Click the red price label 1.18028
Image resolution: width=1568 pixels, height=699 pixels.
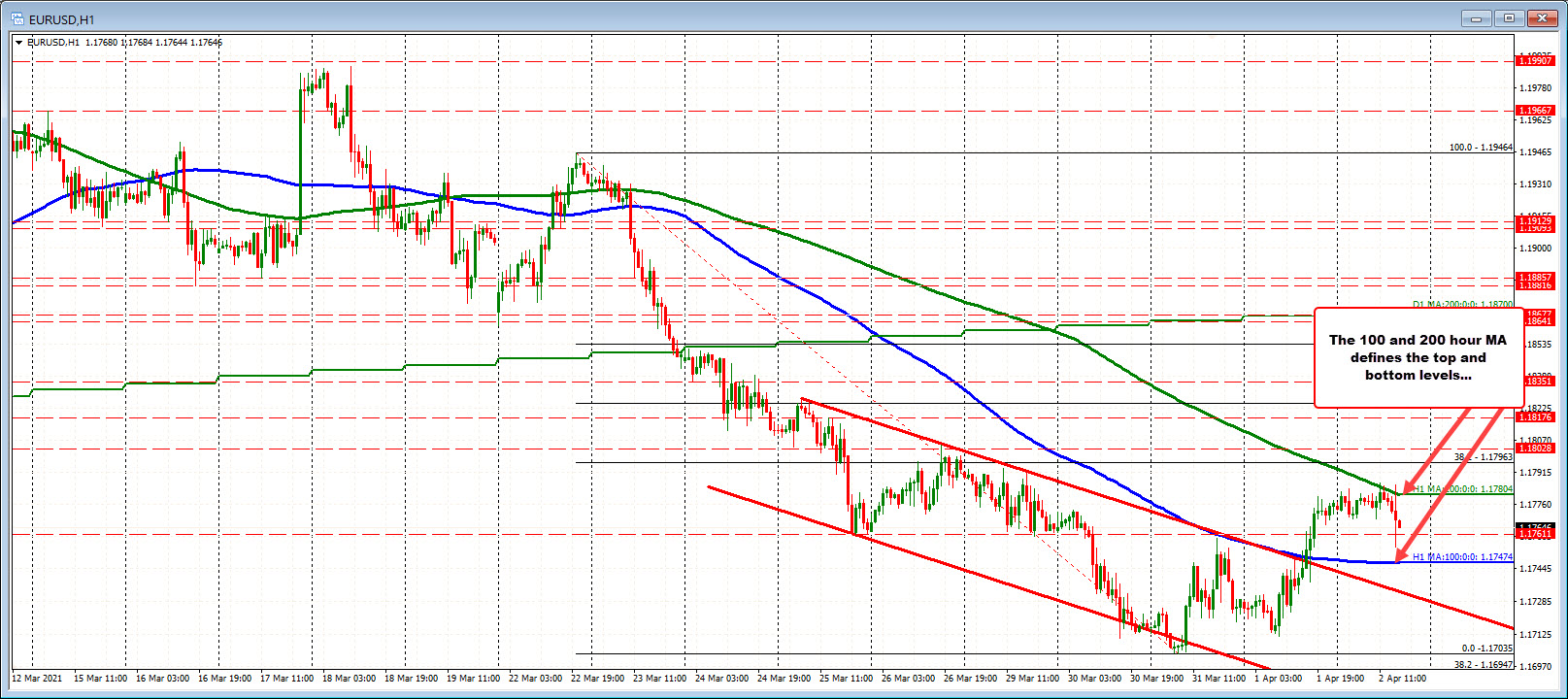coord(1535,449)
